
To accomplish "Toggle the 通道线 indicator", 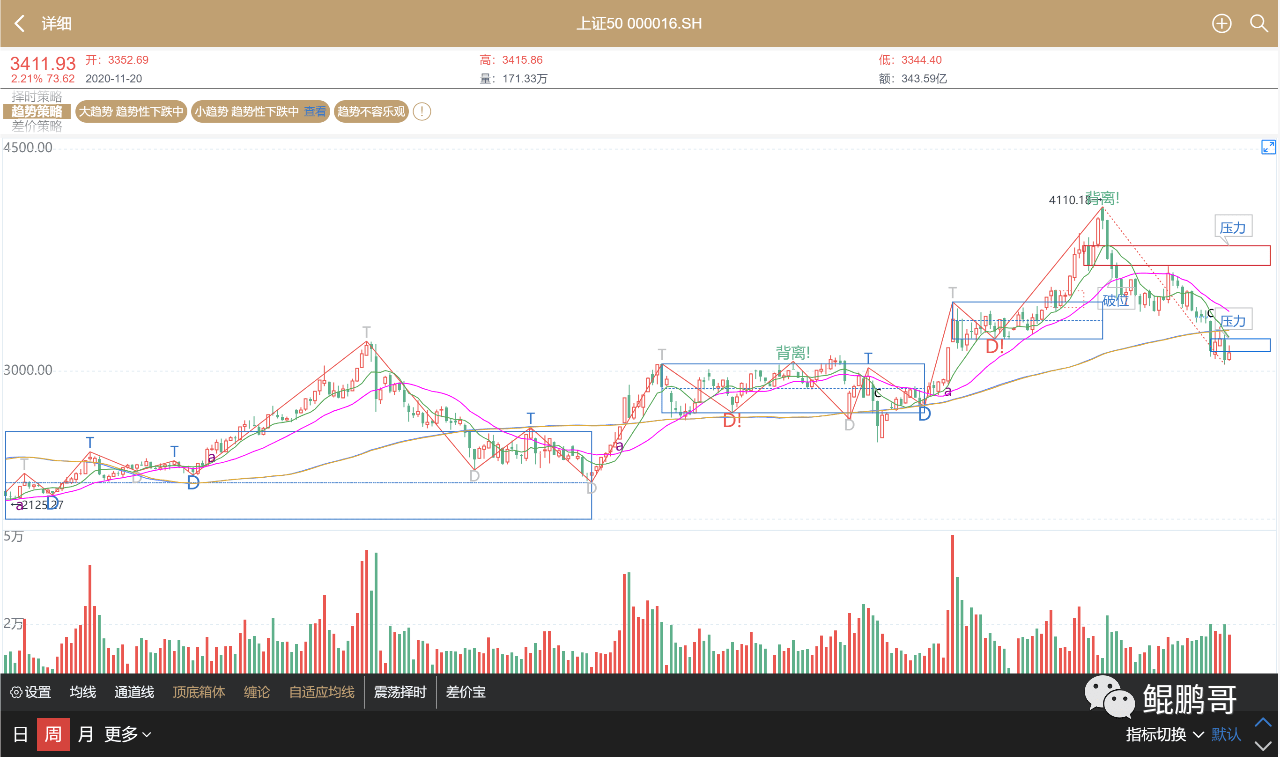I will tap(134, 692).
